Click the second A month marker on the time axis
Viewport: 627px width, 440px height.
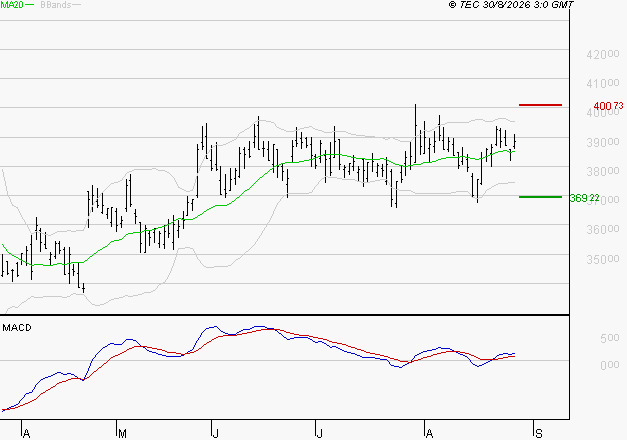point(429,433)
